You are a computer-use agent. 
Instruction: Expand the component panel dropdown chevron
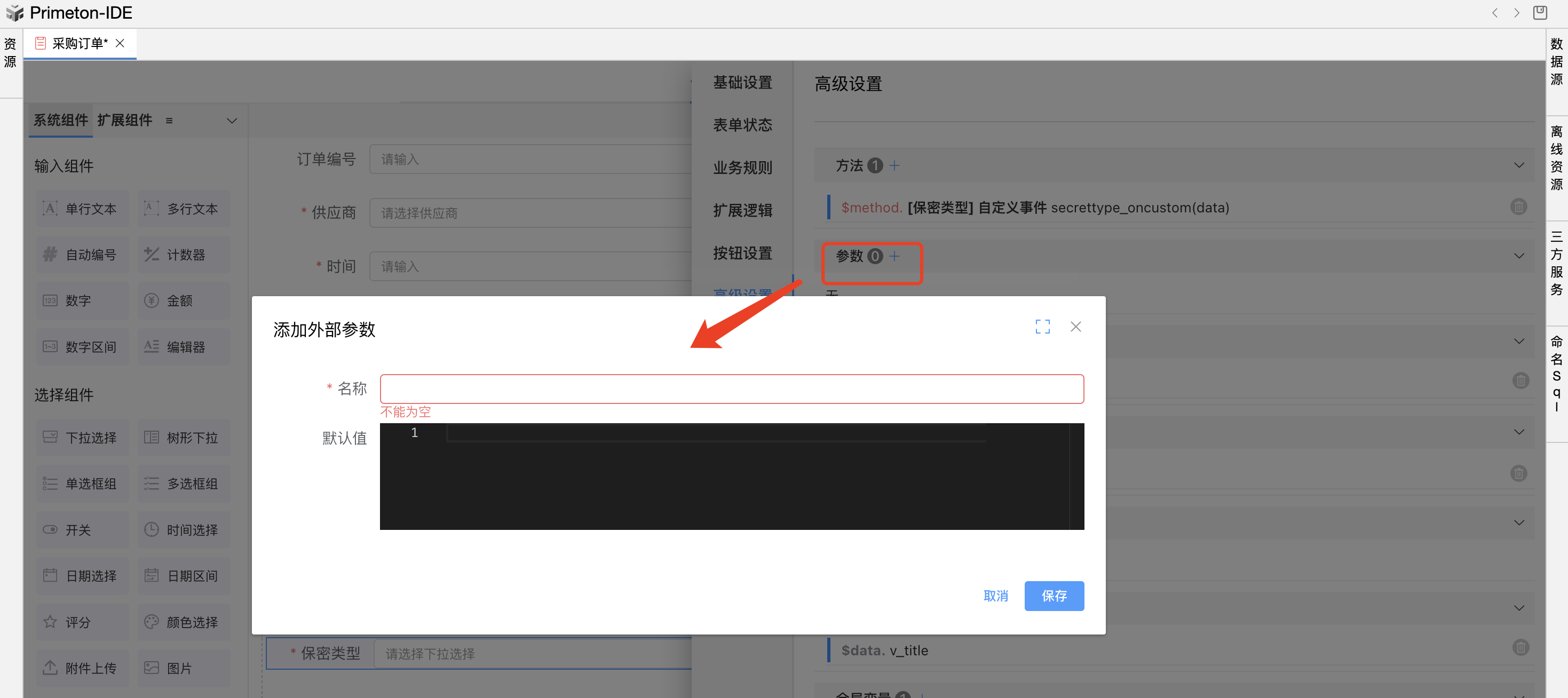tap(231, 121)
